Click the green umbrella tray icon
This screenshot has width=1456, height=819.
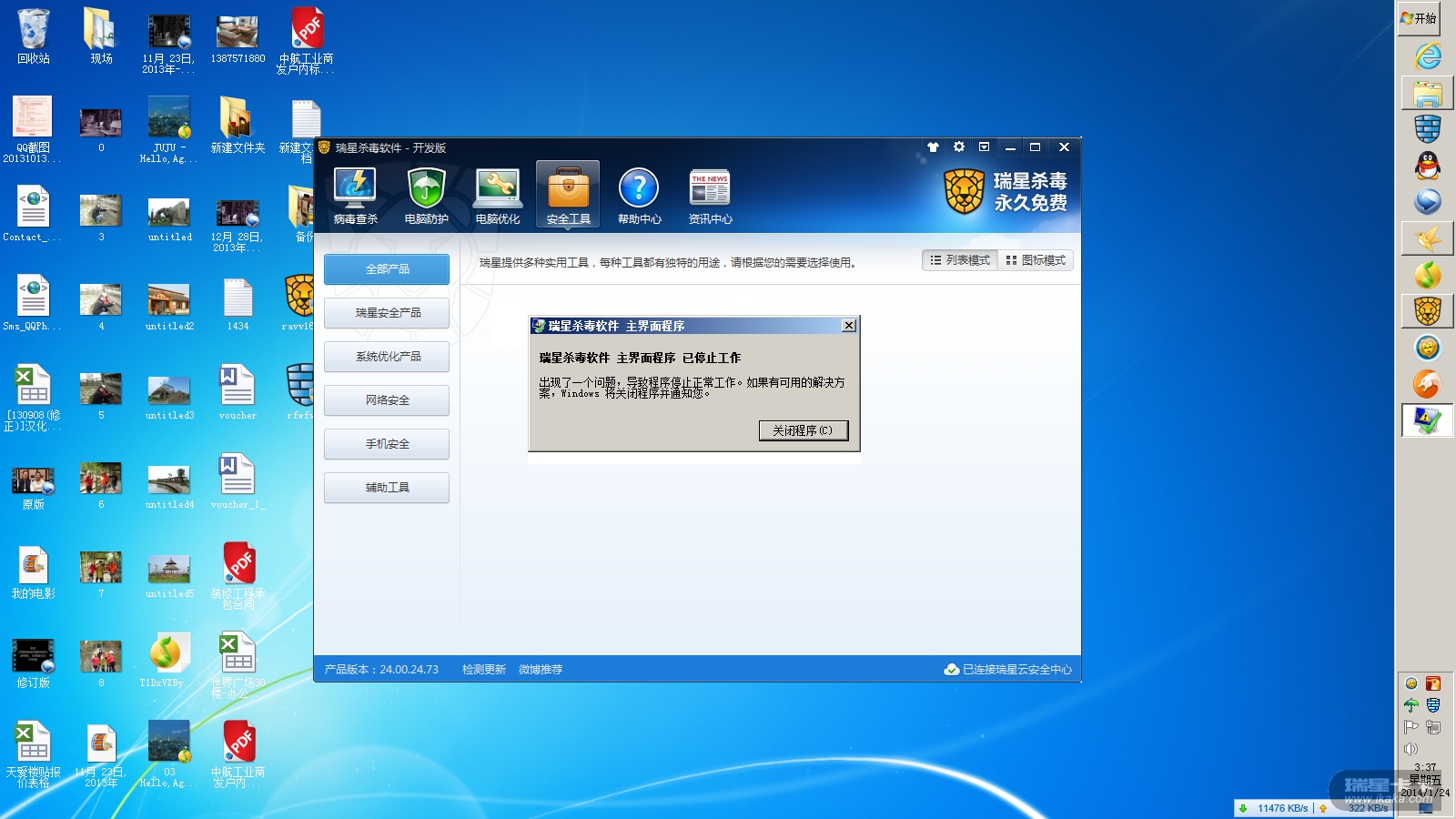1411,705
